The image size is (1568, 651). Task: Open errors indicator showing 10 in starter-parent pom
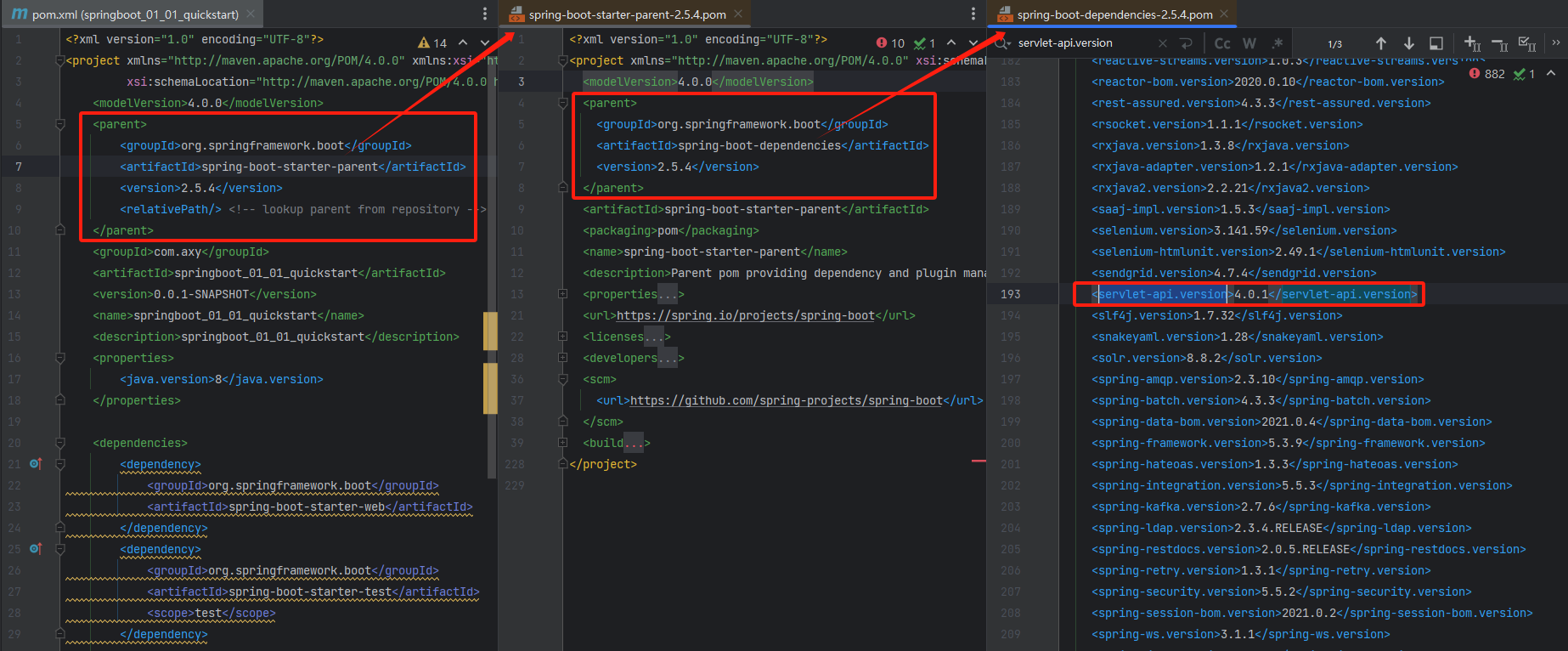[891, 42]
